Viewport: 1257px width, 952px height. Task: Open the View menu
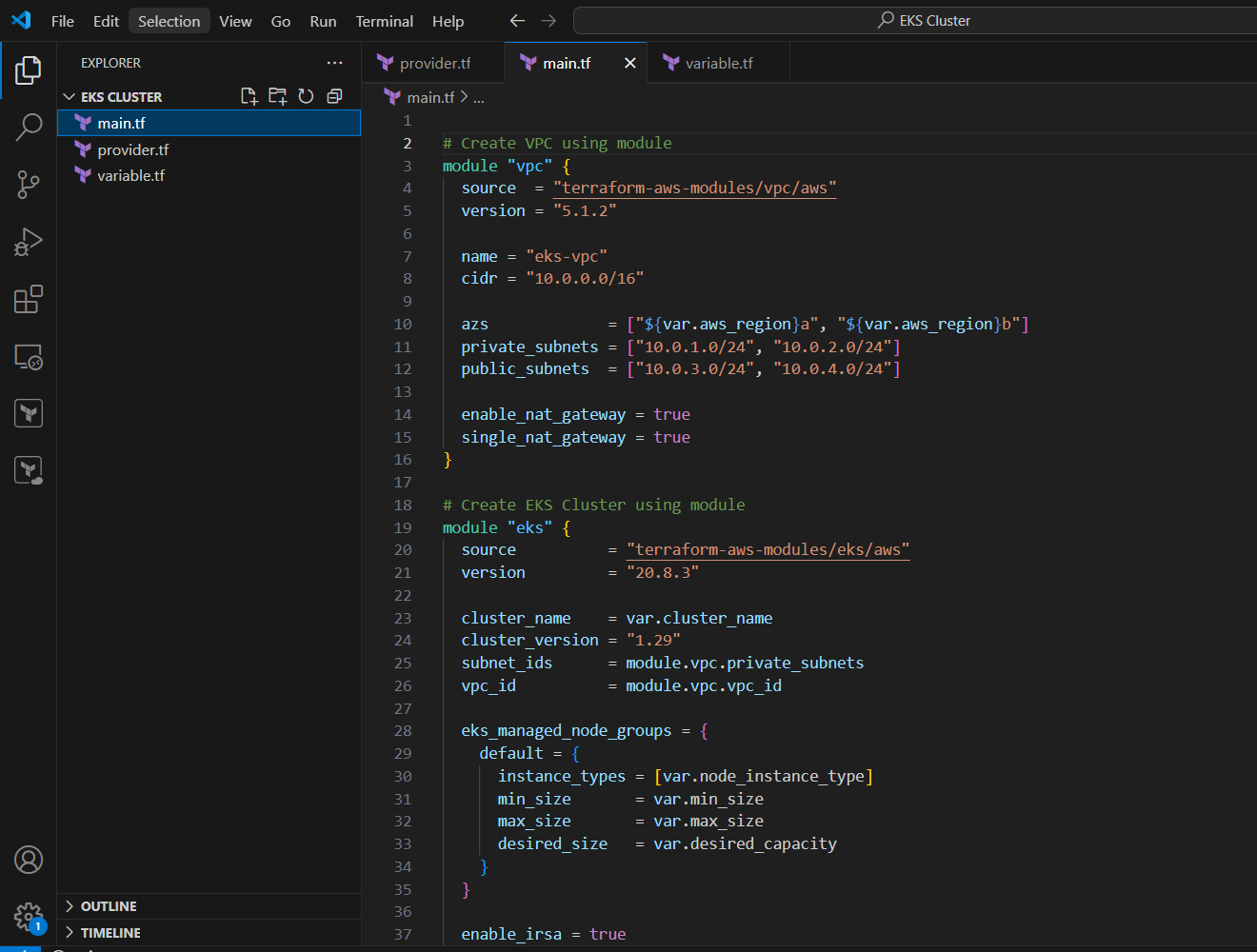pos(235,21)
